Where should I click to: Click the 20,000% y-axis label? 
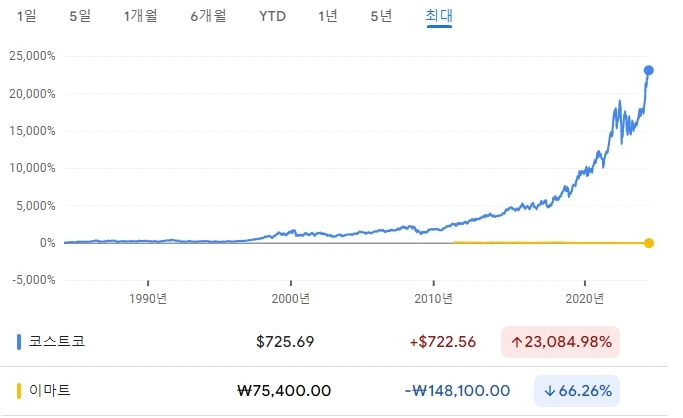pyautogui.click(x=32, y=94)
